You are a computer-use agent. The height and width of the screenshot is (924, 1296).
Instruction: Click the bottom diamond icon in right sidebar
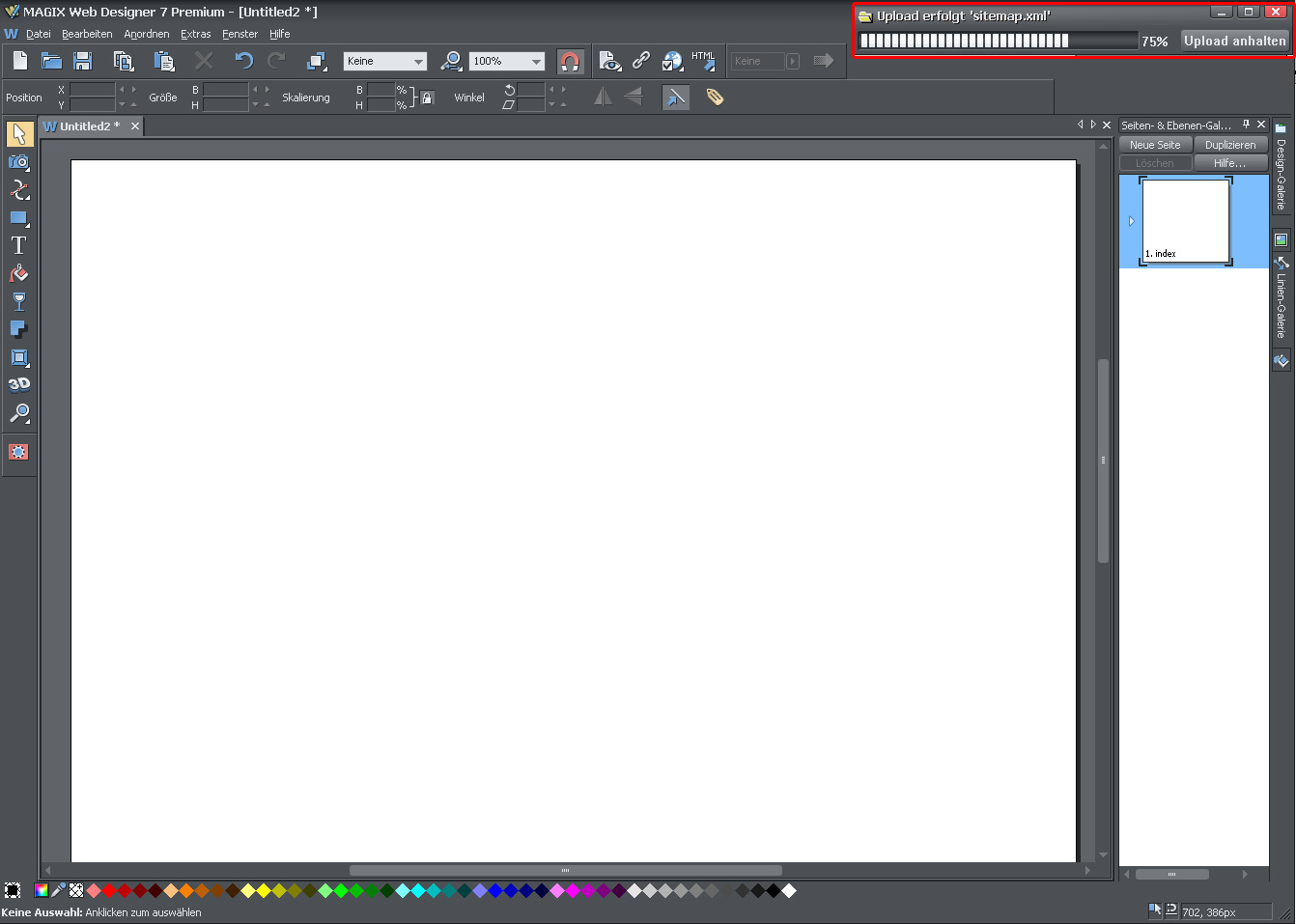pos(1281,361)
